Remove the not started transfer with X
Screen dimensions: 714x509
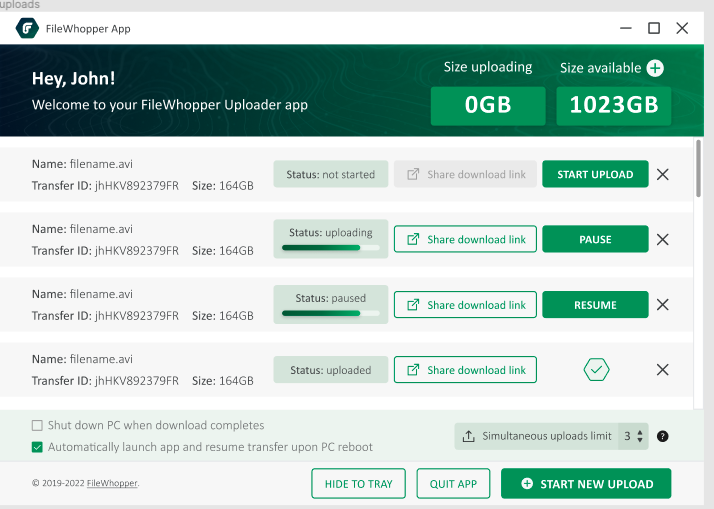[x=663, y=174]
